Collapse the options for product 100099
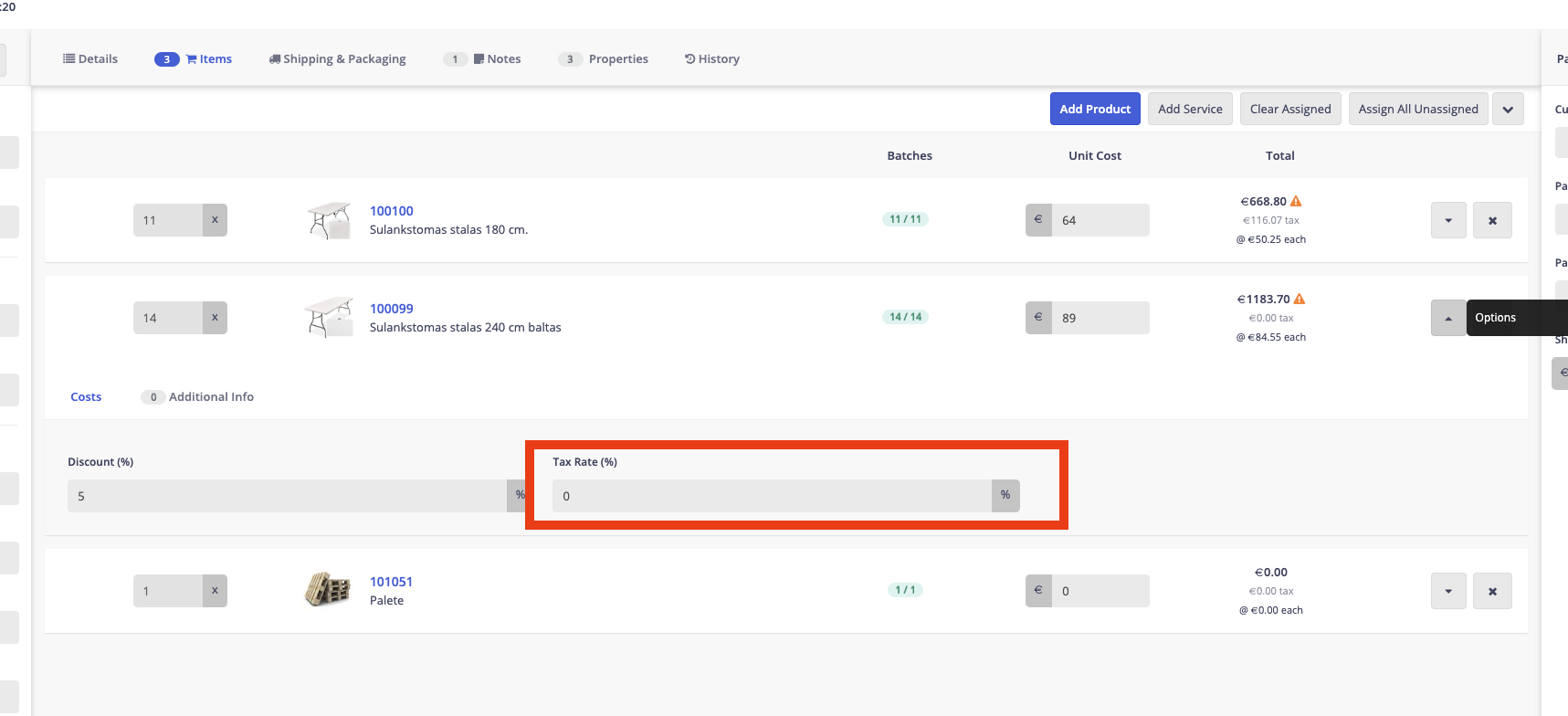 1447,318
